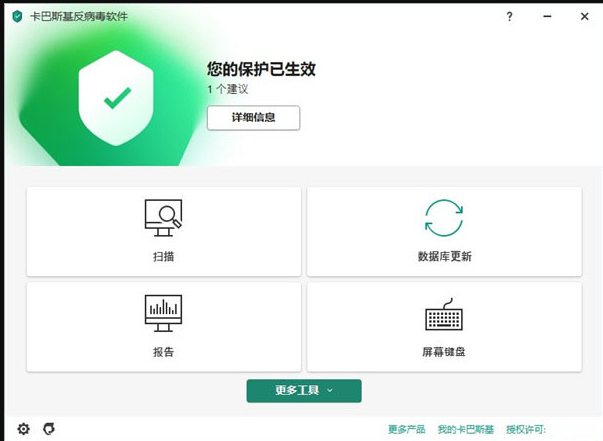
Task: Open the support icon beside the gear
Action: coord(48,429)
